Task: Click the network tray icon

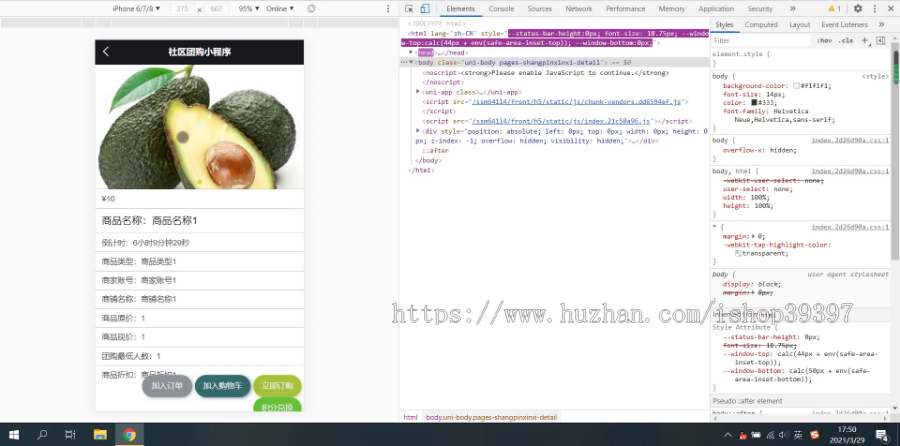Action: click(x=770, y=435)
